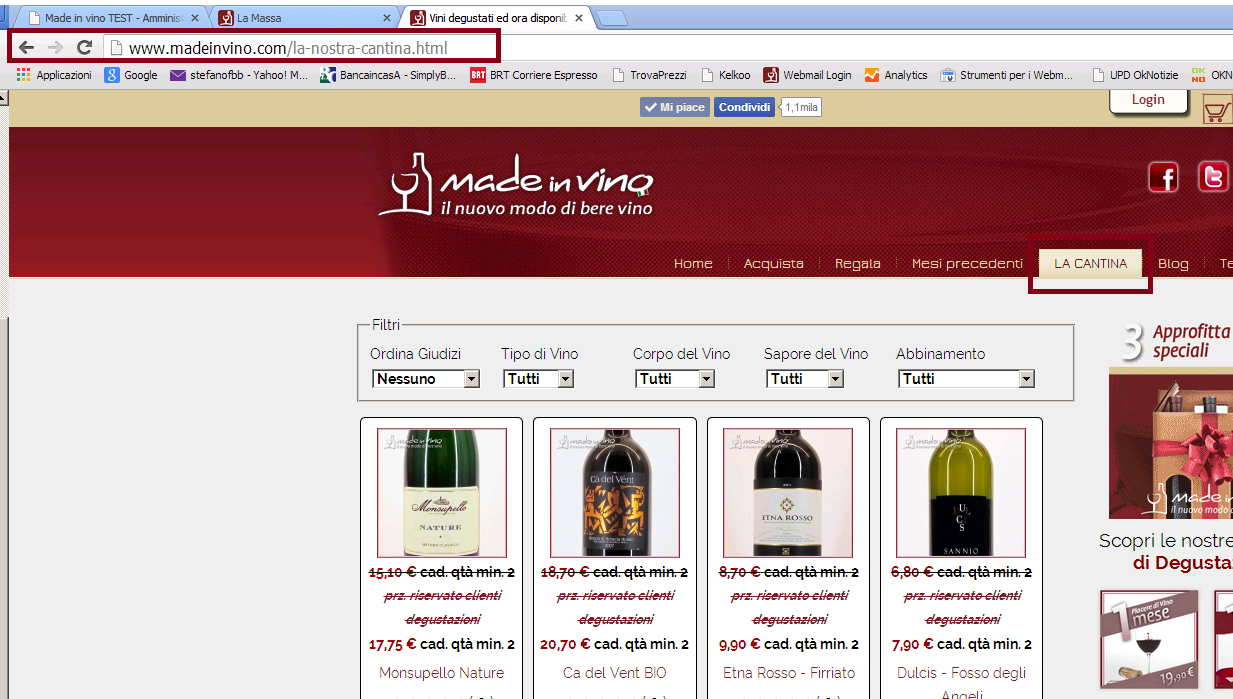Viewport: 1233px width, 699px height.
Task: Open Strumenti per i Webmaster bookmark
Action: click(x=1008, y=75)
